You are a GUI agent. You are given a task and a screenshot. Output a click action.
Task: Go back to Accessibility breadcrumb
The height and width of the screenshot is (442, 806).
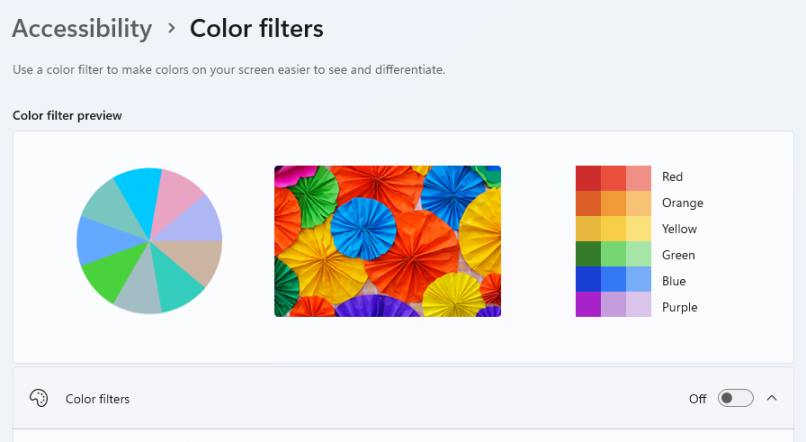(x=82, y=28)
